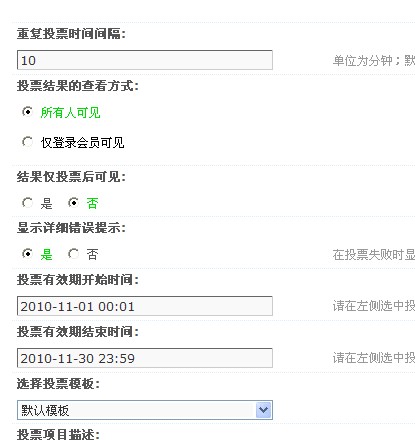Viewport: 415px width, 440px height.
Task: Focus the 重复投票时间间隔 input showing 10
Action: pyautogui.click(x=145, y=60)
